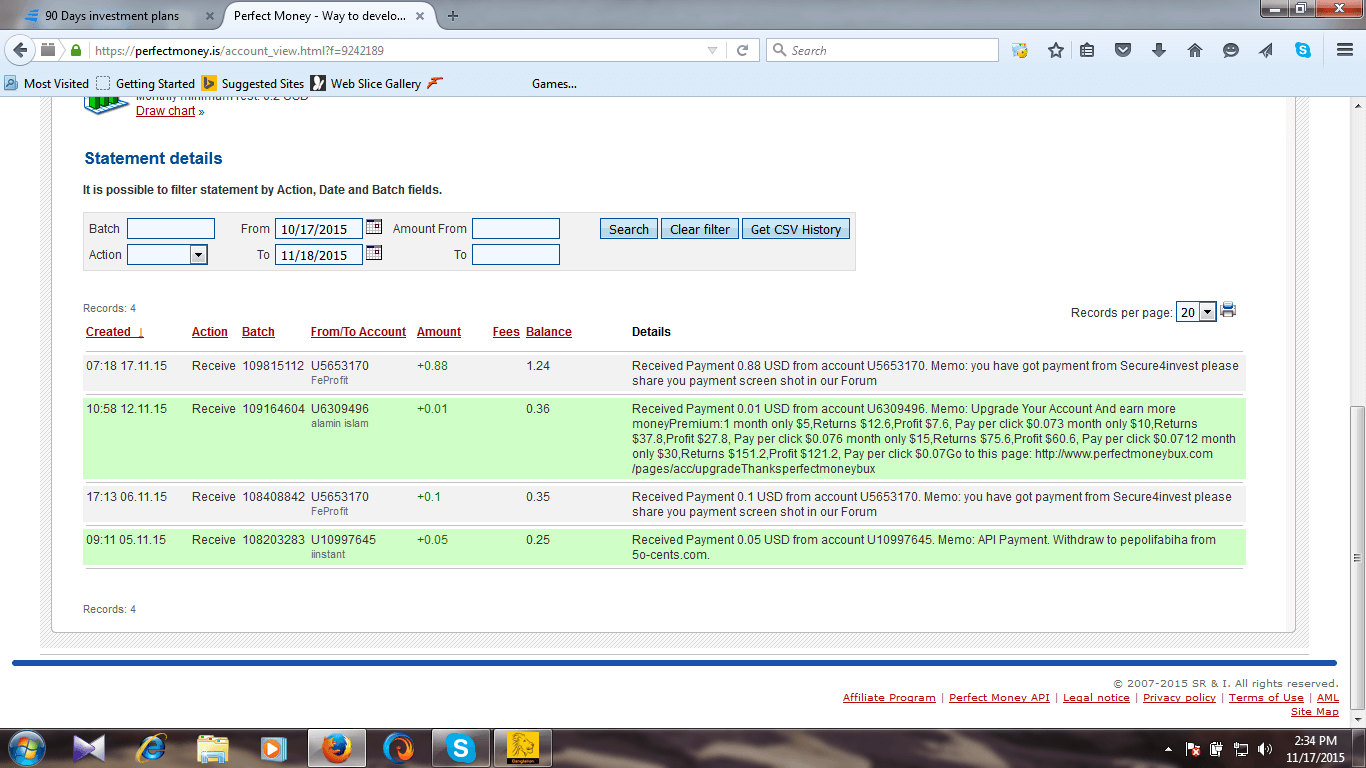Sort statement by Amount column header
Screen dimensions: 1366x768
click(439, 332)
